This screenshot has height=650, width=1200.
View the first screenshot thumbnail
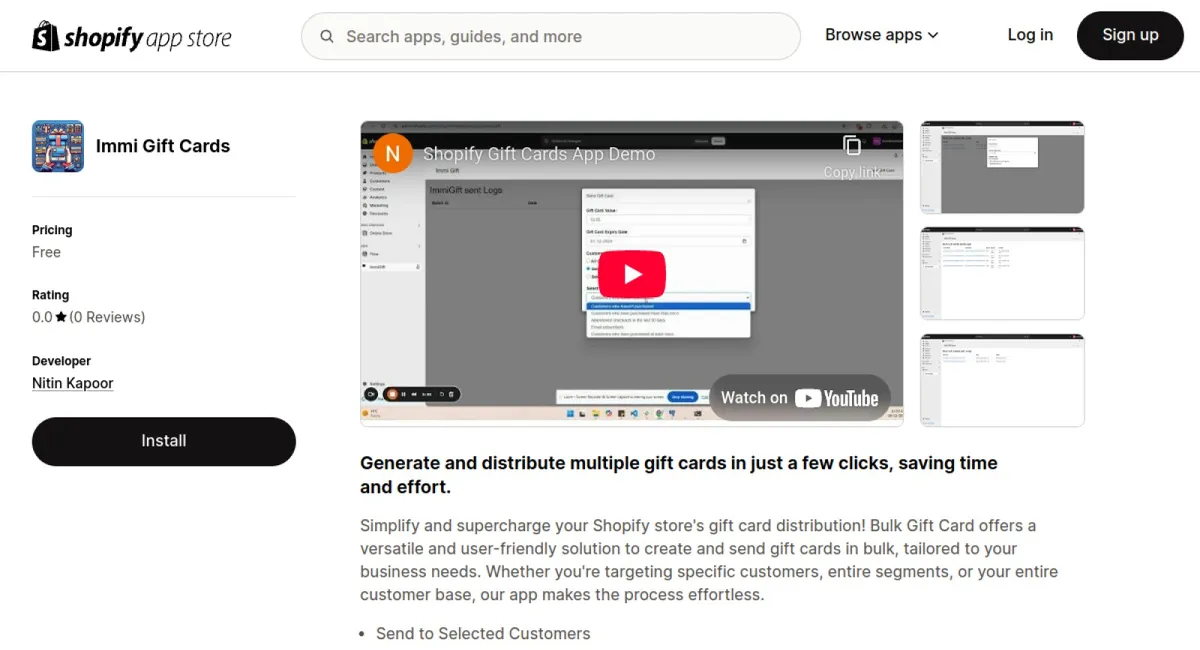pos(1002,167)
